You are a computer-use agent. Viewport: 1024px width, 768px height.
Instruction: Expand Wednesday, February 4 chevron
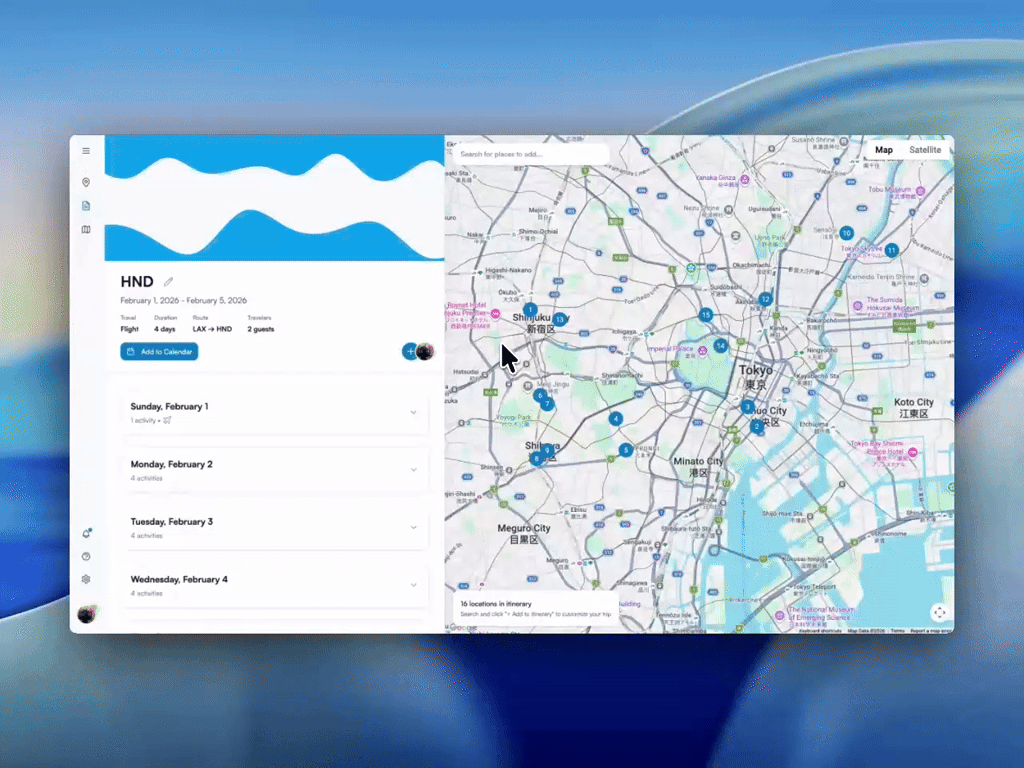(413, 585)
